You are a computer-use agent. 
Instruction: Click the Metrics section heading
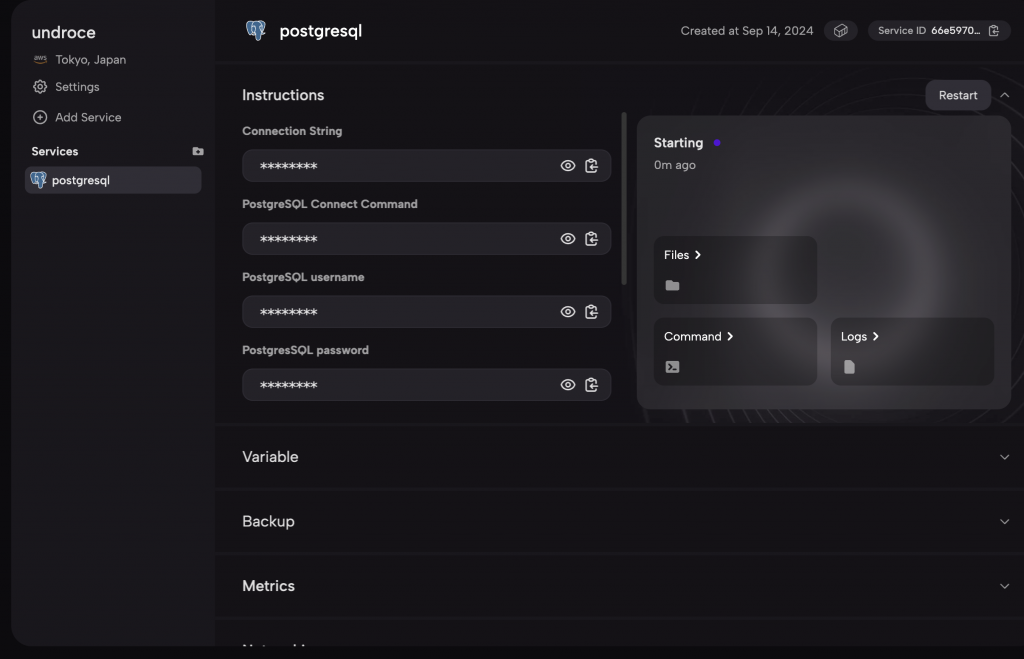(x=268, y=587)
